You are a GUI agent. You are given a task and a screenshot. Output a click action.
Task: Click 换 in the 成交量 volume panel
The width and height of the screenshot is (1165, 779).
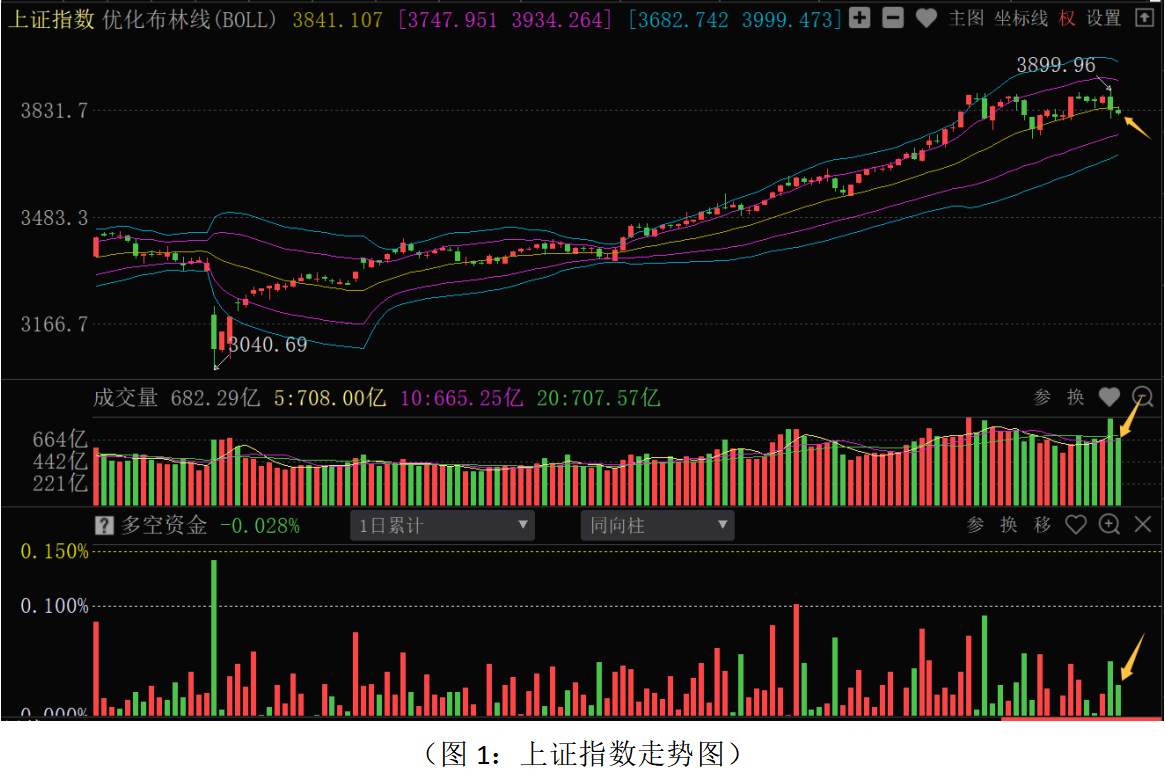click(1076, 398)
